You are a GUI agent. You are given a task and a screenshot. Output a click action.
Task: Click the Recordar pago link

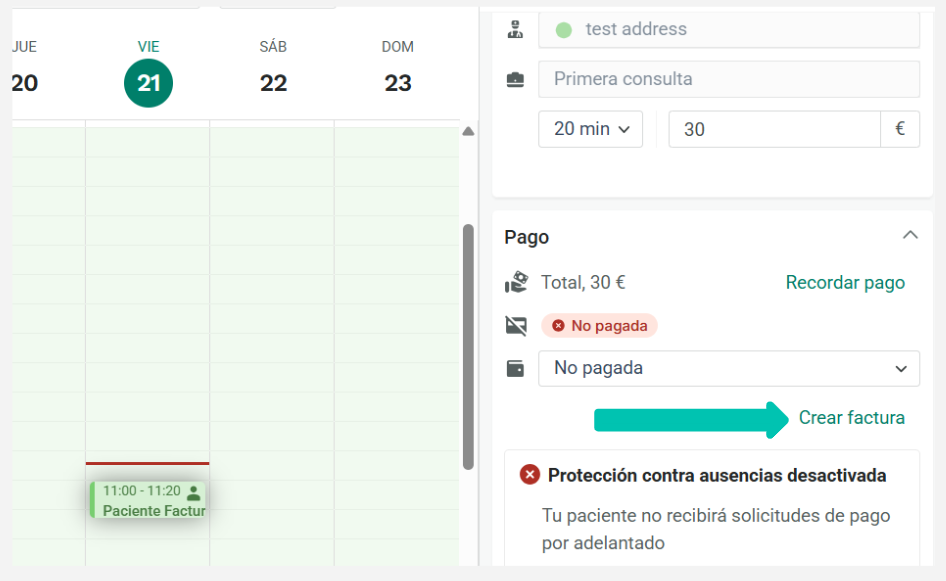click(845, 282)
